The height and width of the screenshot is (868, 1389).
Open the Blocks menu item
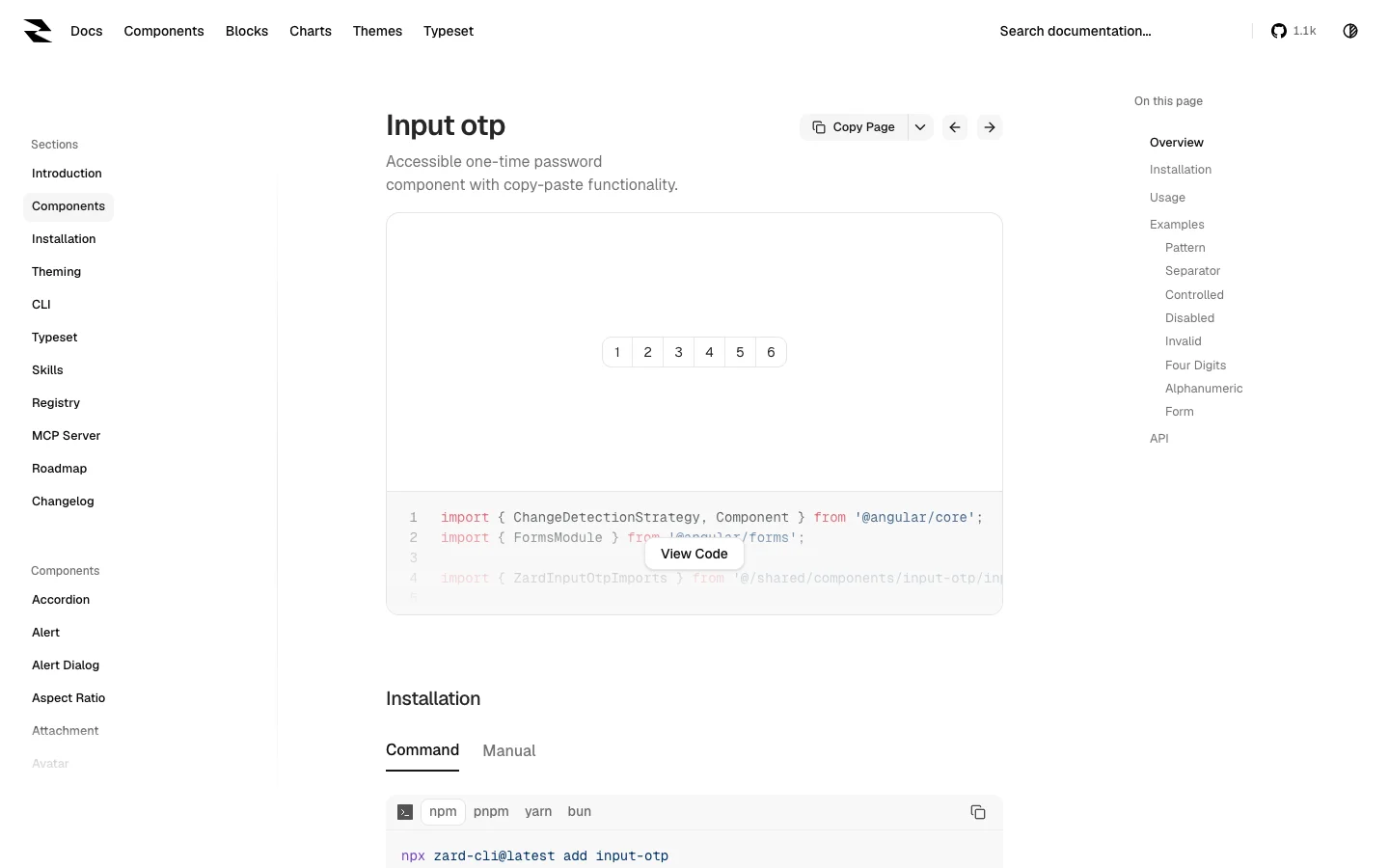pyautogui.click(x=247, y=31)
